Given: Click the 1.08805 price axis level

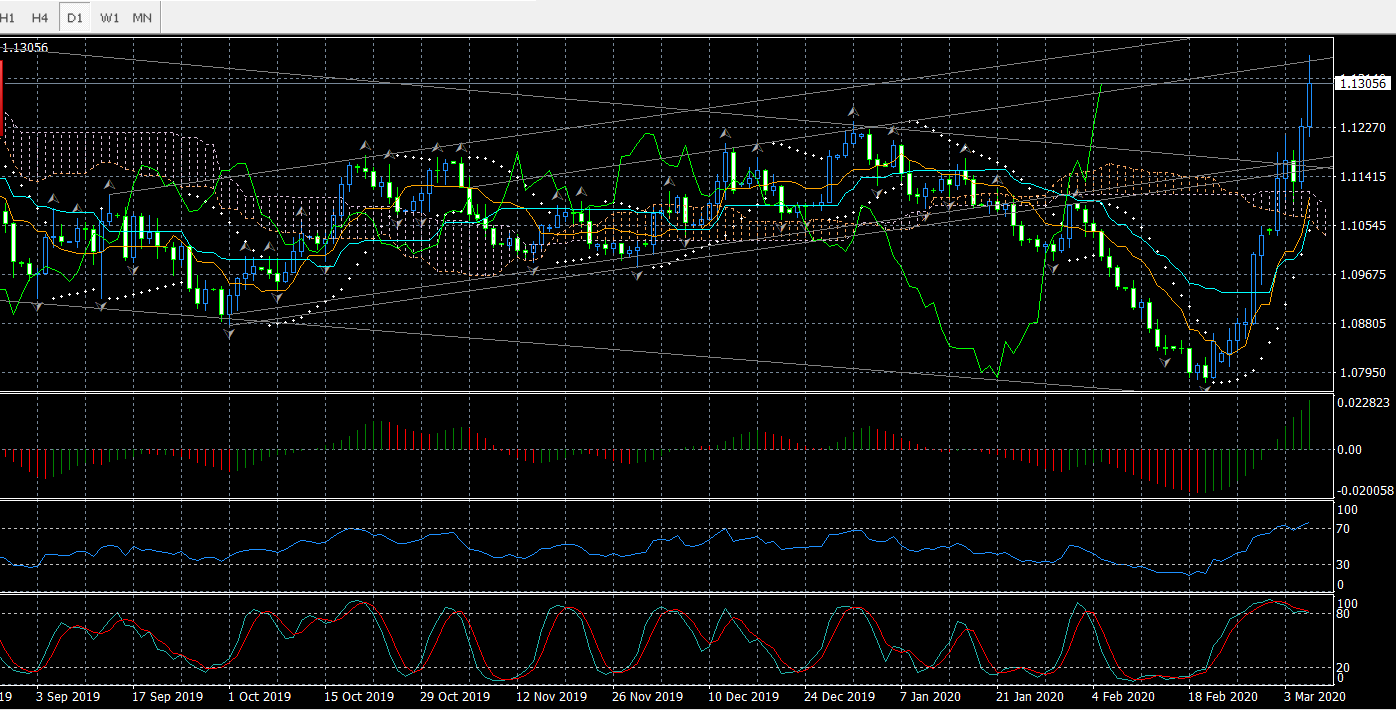Looking at the screenshot, I should 1364,324.
